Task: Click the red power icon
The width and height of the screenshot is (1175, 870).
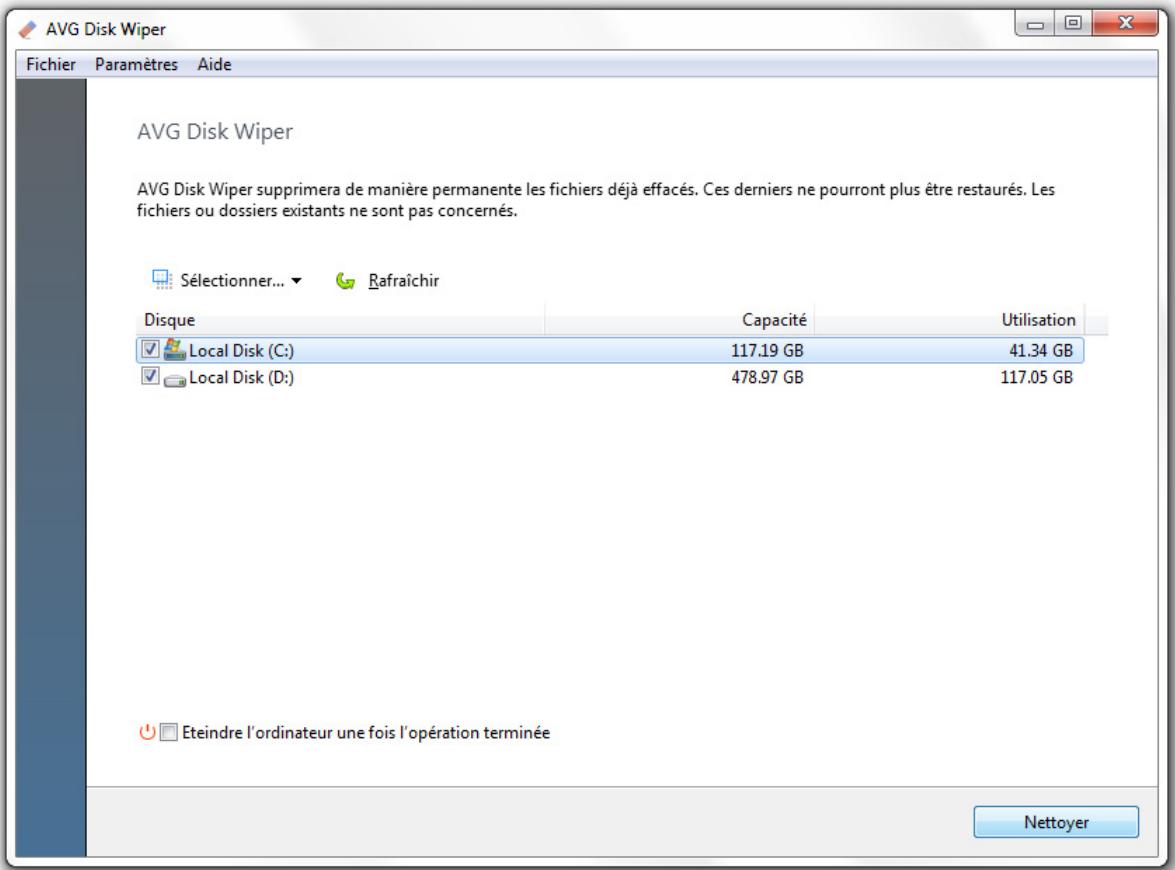Action: pyautogui.click(x=148, y=732)
